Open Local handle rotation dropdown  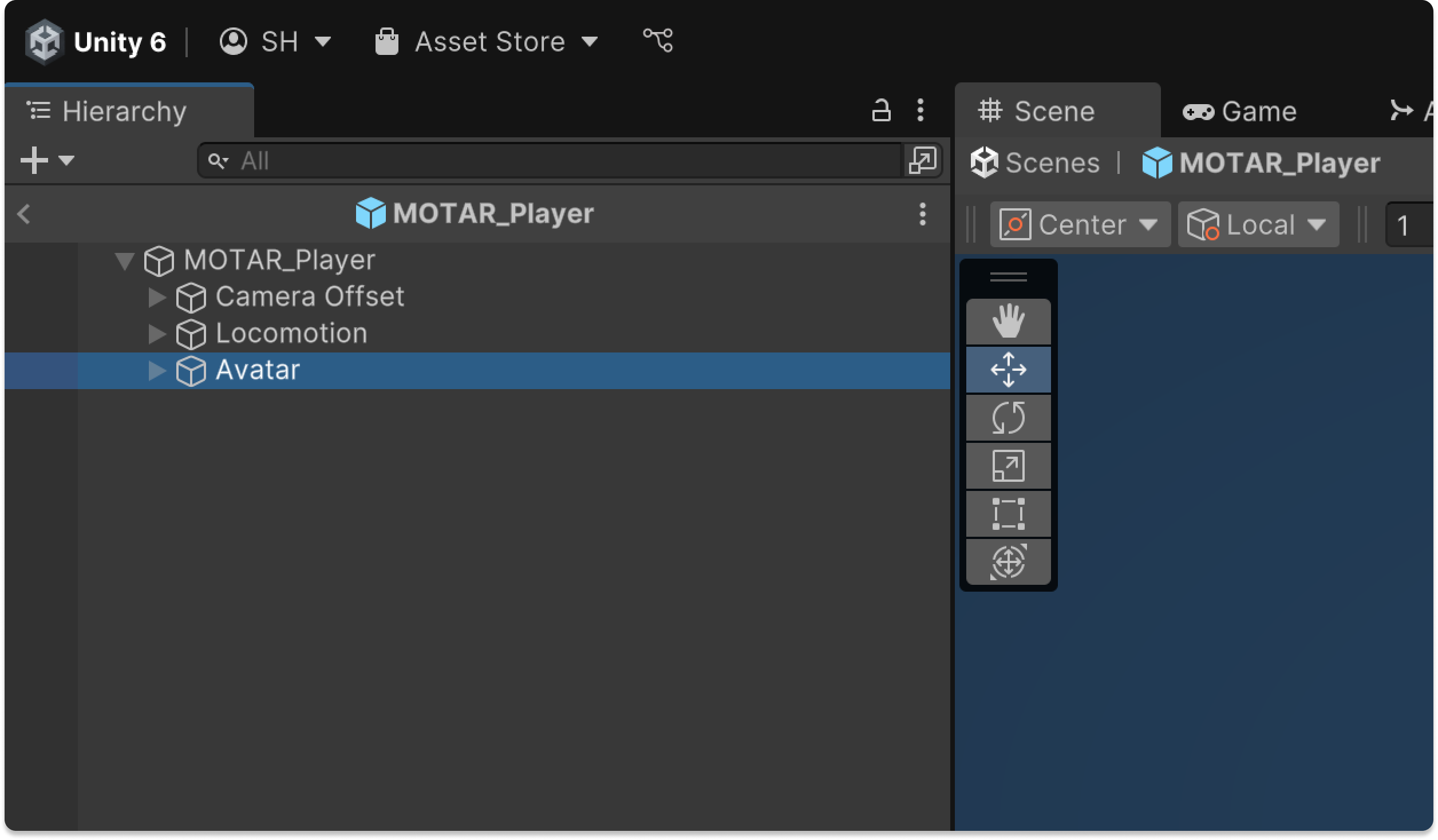tap(1258, 224)
